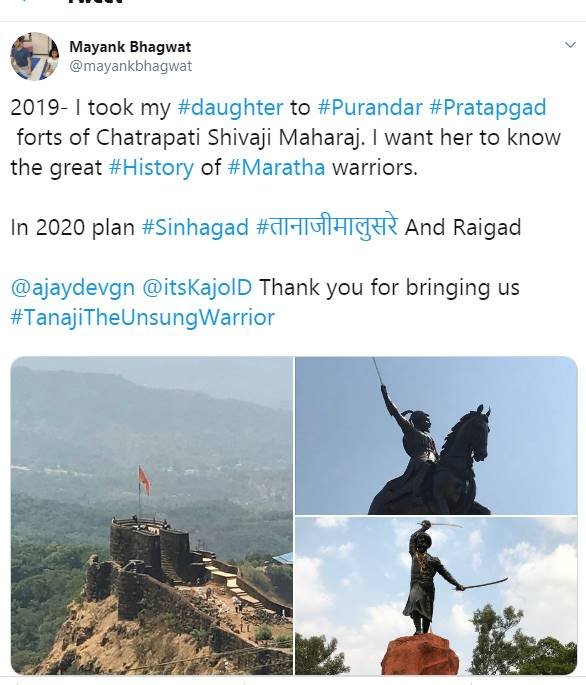View the hilltop fort photo with flag
The width and height of the screenshot is (586, 685).
(152, 515)
